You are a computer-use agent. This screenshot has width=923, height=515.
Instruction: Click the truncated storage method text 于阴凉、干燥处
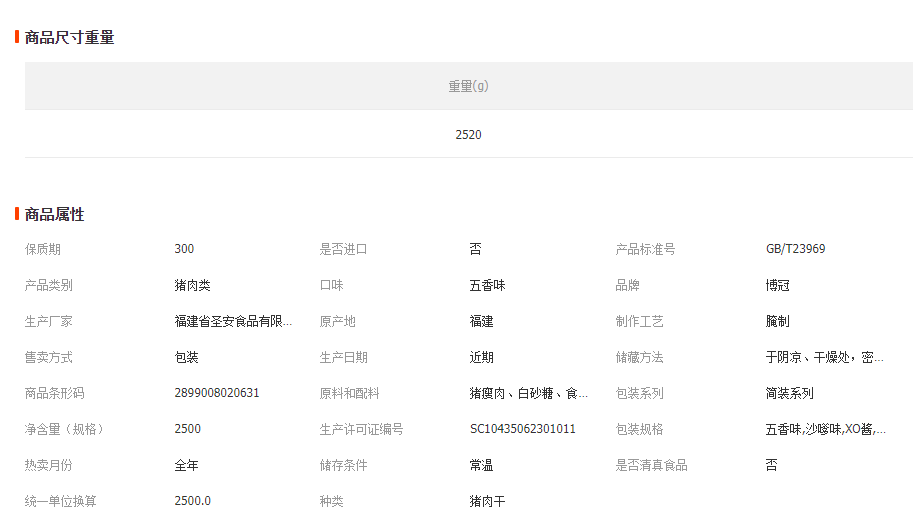[x=824, y=358]
